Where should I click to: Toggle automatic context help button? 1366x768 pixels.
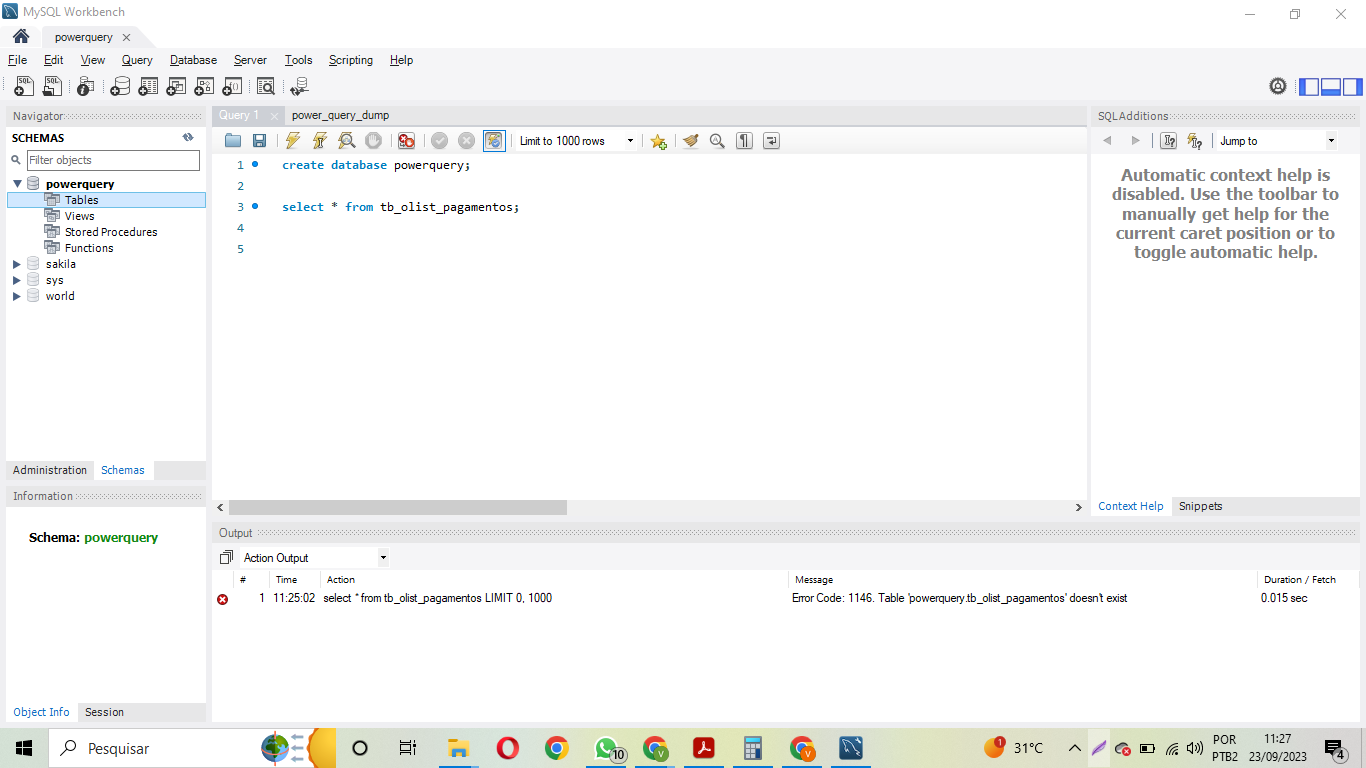coord(1194,141)
